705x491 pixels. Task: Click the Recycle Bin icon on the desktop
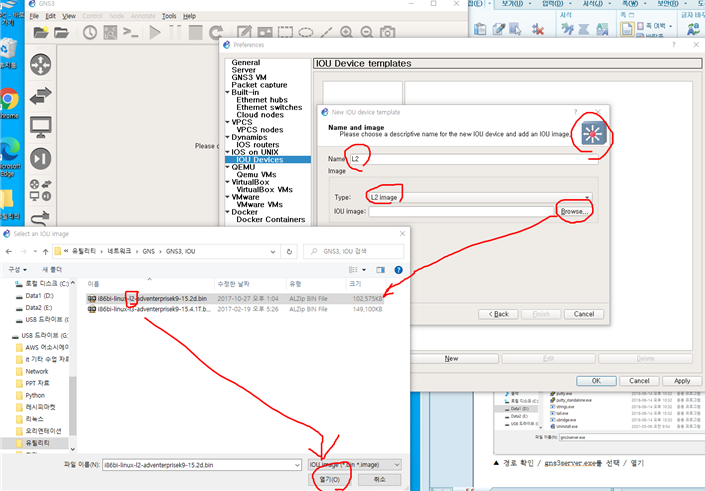(x=8, y=49)
